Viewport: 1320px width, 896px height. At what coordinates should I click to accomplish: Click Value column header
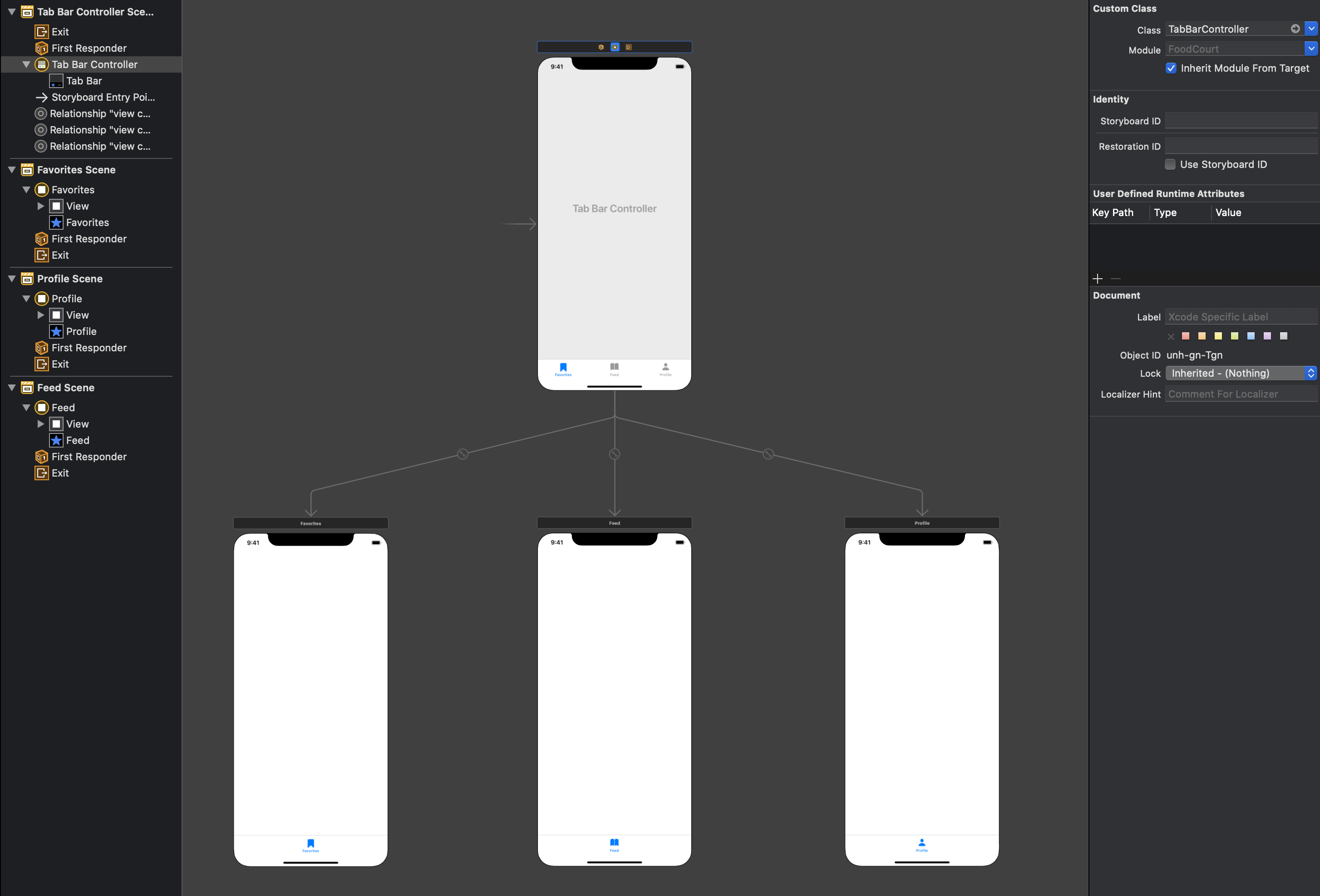point(1228,212)
